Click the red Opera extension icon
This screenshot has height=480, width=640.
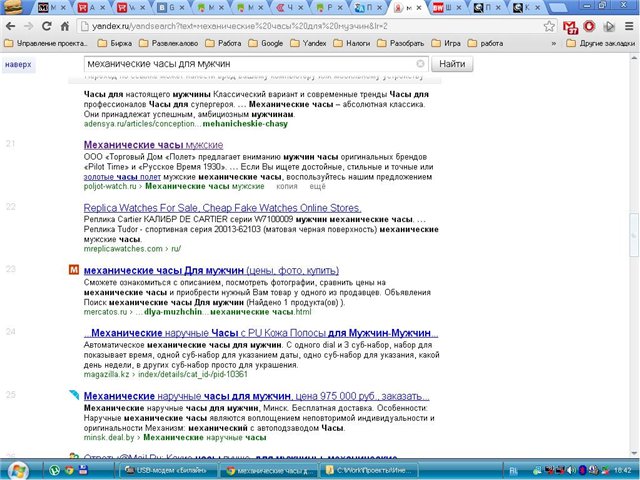pos(589,26)
